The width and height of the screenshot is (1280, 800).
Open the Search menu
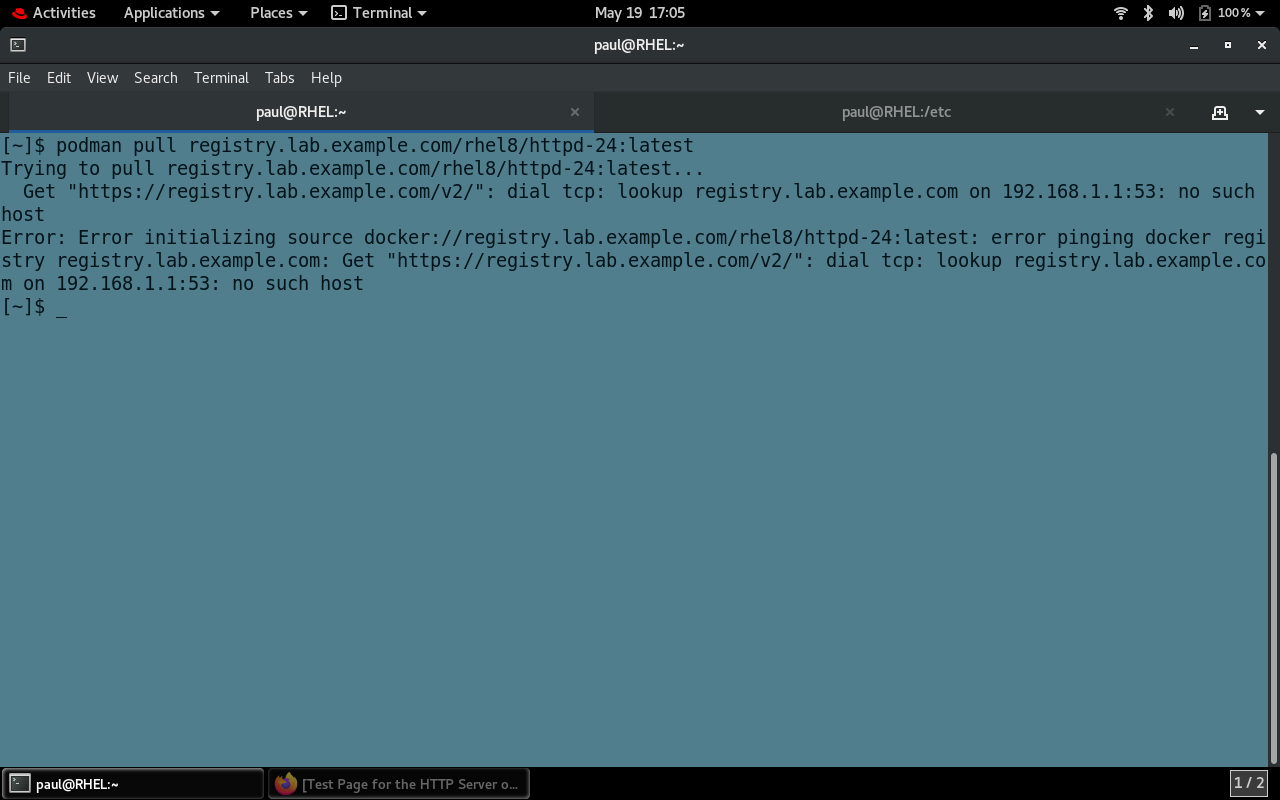tap(155, 77)
